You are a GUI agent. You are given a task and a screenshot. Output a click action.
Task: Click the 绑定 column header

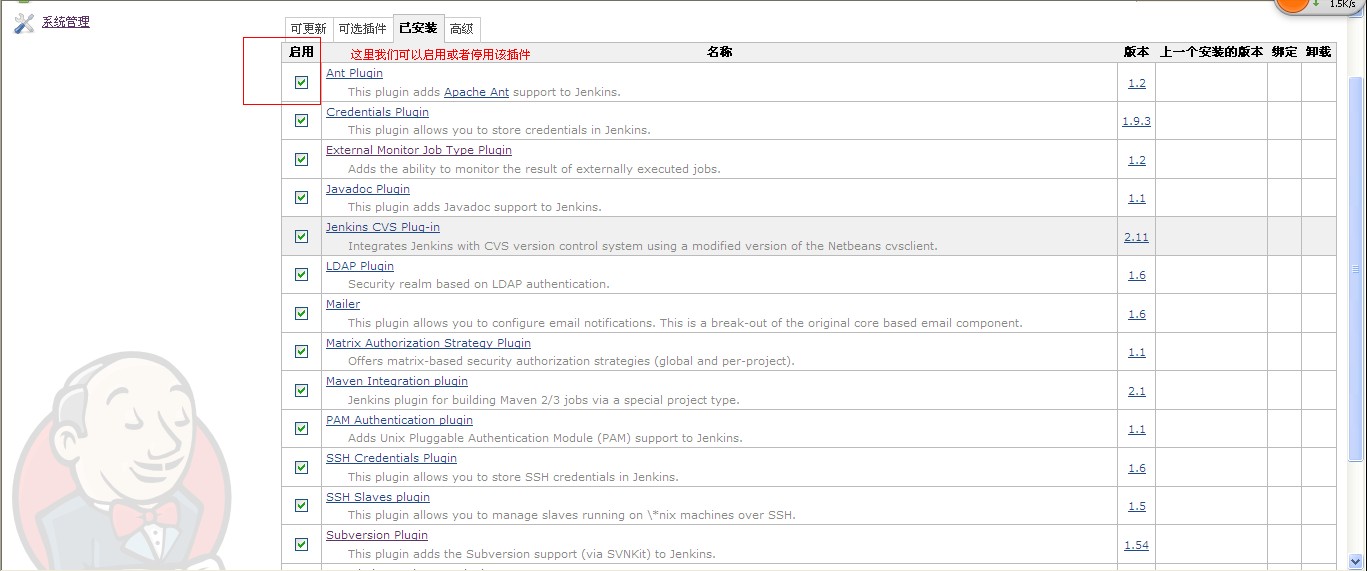[1284, 52]
